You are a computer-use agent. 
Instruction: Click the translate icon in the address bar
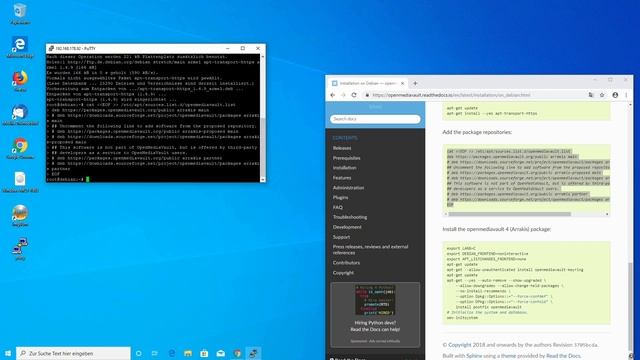point(591,95)
